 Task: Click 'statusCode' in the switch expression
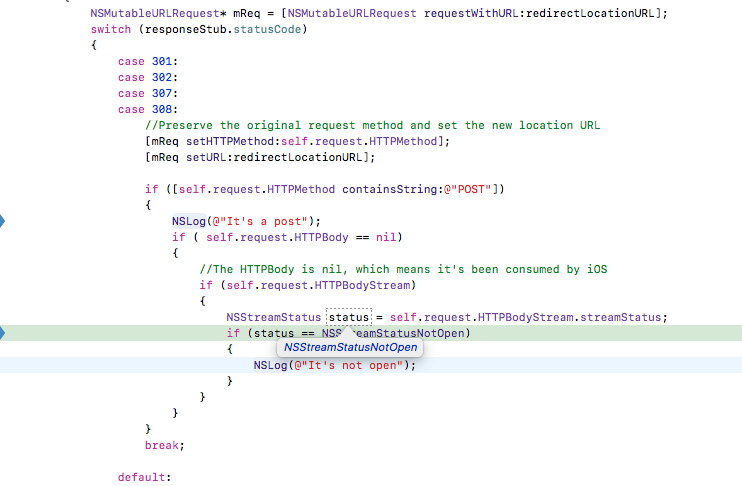[x=267, y=29]
